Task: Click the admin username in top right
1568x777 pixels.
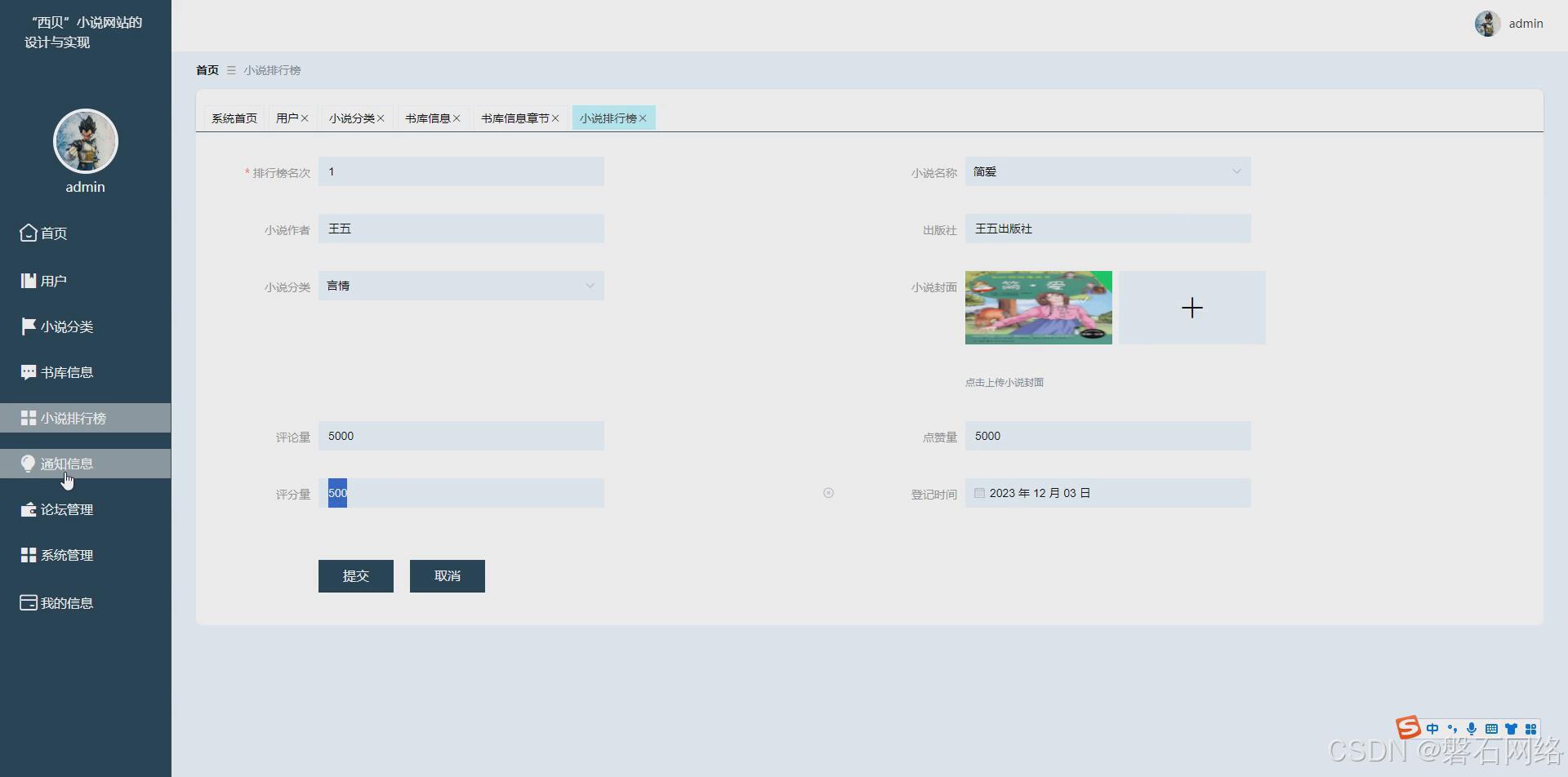Action: [1526, 24]
